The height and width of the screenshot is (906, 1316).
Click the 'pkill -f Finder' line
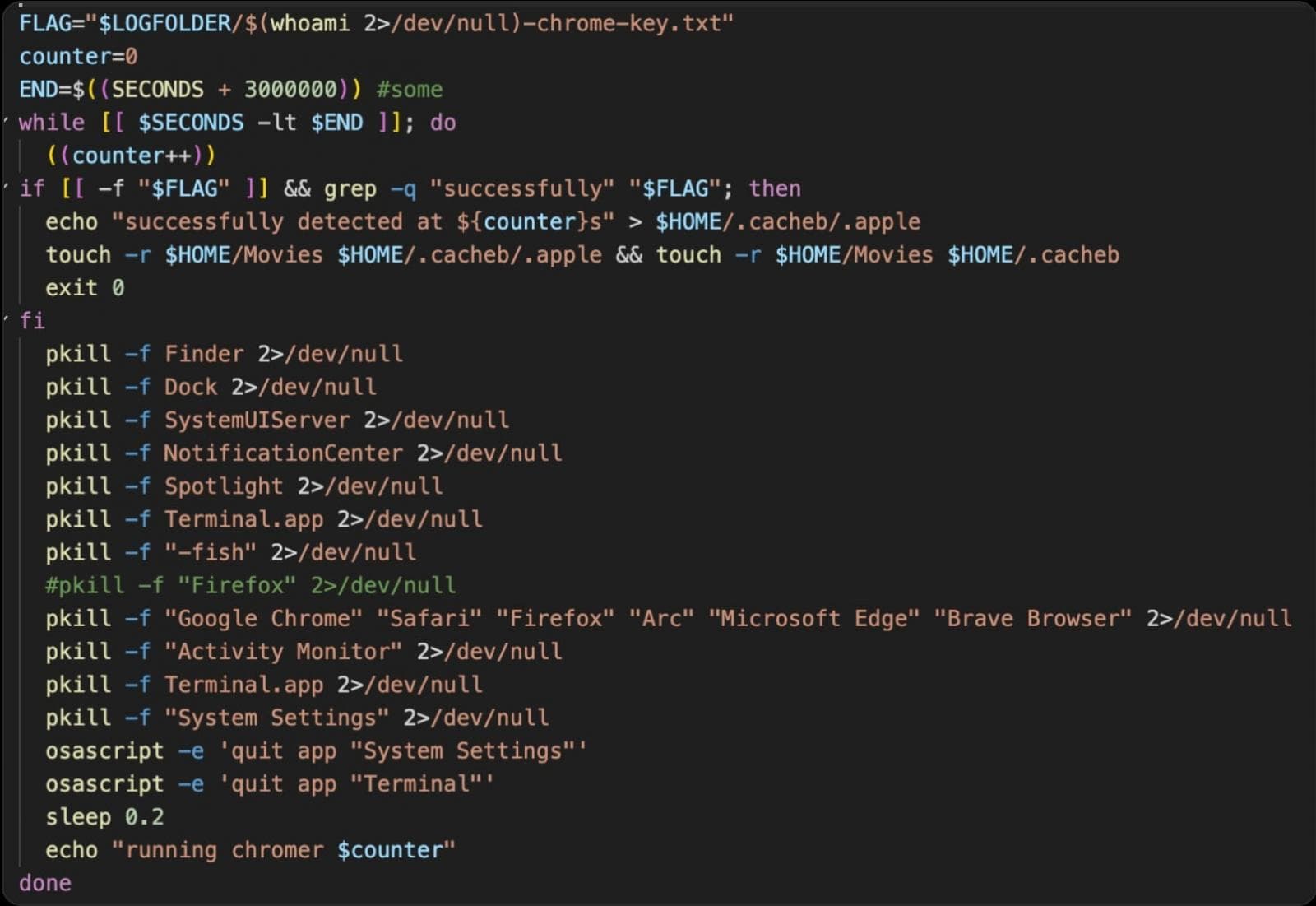tap(225, 354)
